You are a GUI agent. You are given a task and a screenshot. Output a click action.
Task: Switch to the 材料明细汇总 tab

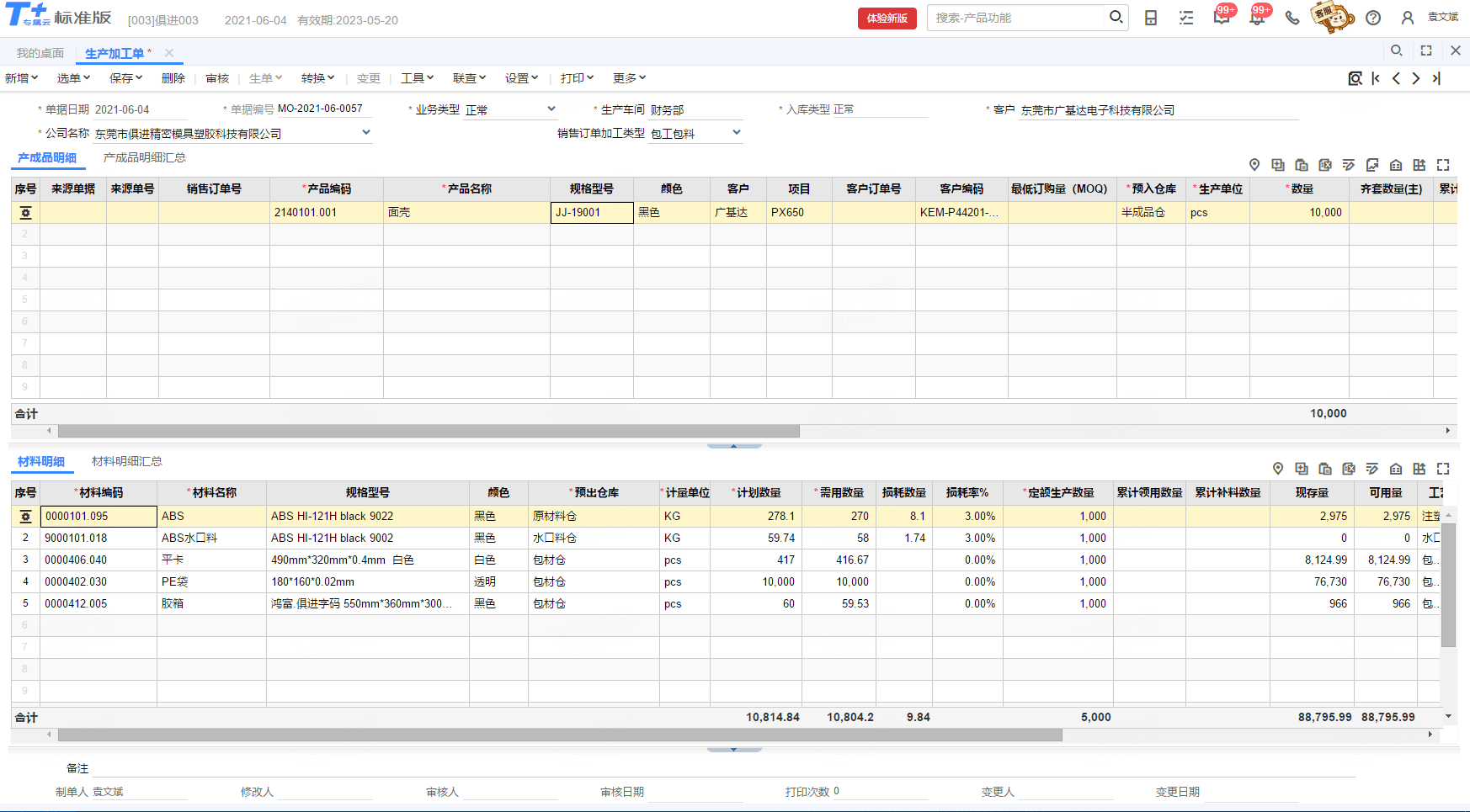127,461
